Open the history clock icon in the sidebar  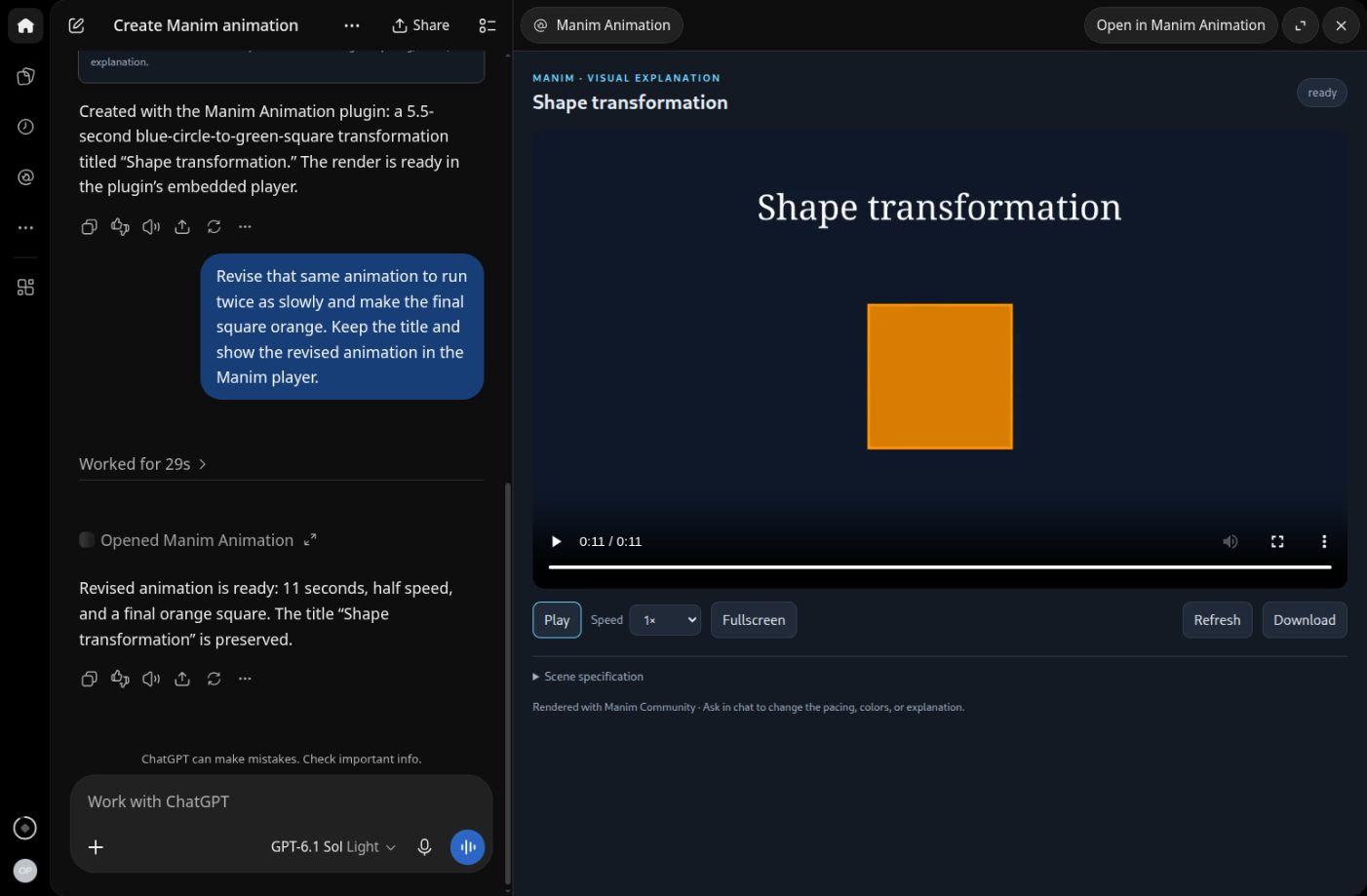tap(25, 127)
